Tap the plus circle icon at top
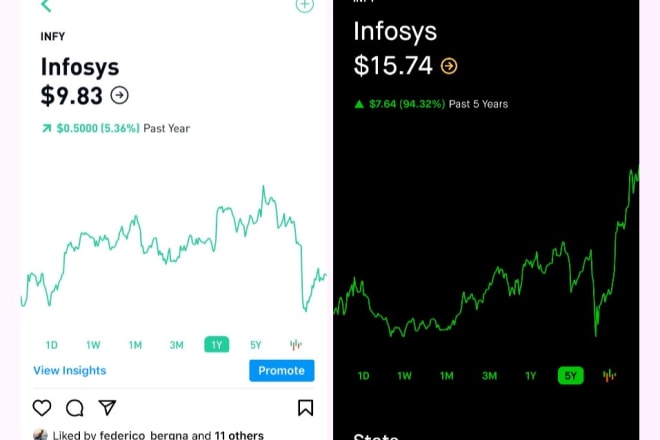The width and height of the screenshot is (660, 440). coord(305,5)
